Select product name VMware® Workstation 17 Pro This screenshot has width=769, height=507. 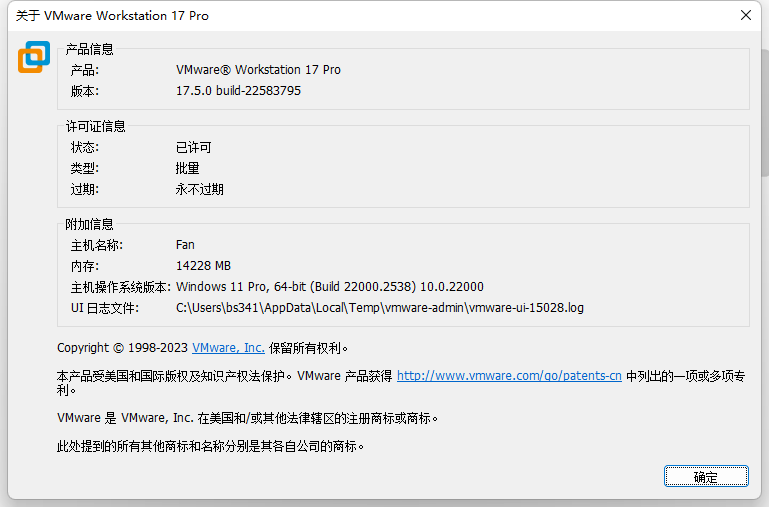[258, 70]
